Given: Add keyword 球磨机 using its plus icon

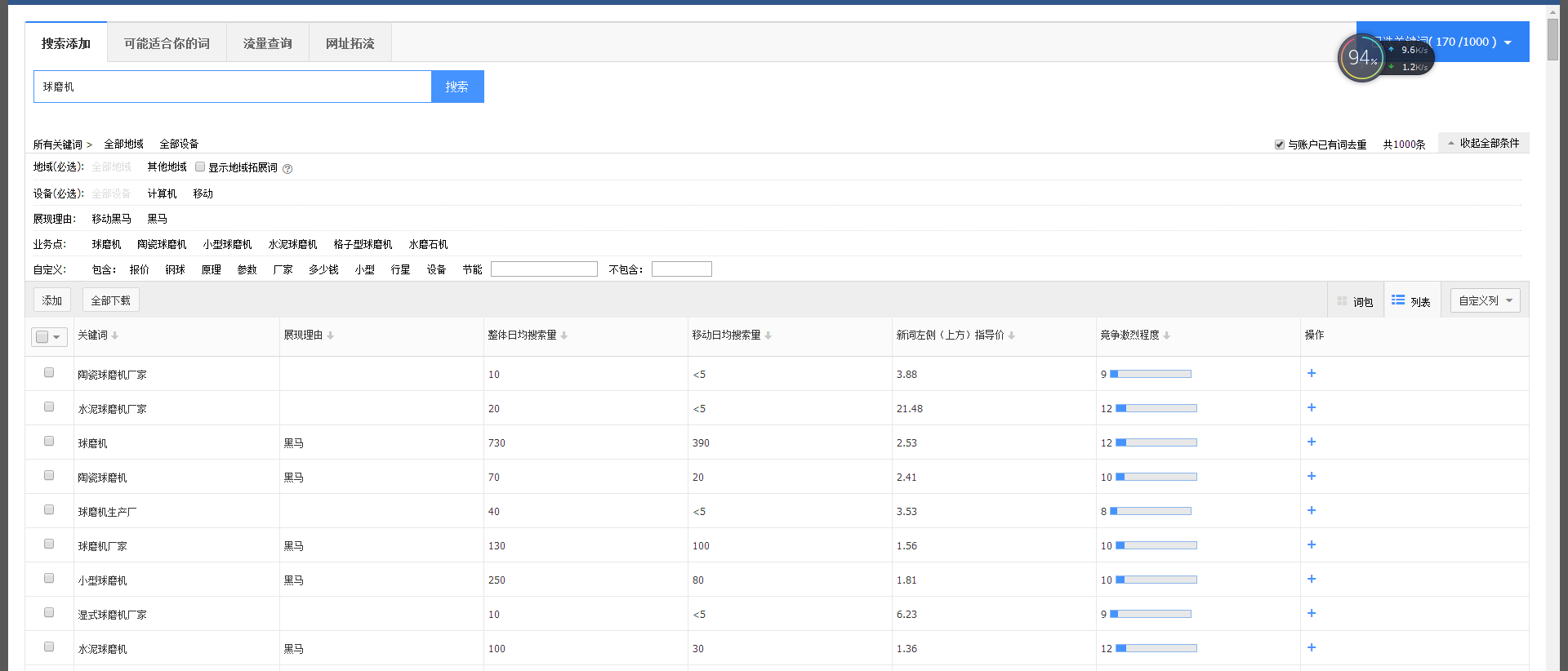Looking at the screenshot, I should [1311, 442].
